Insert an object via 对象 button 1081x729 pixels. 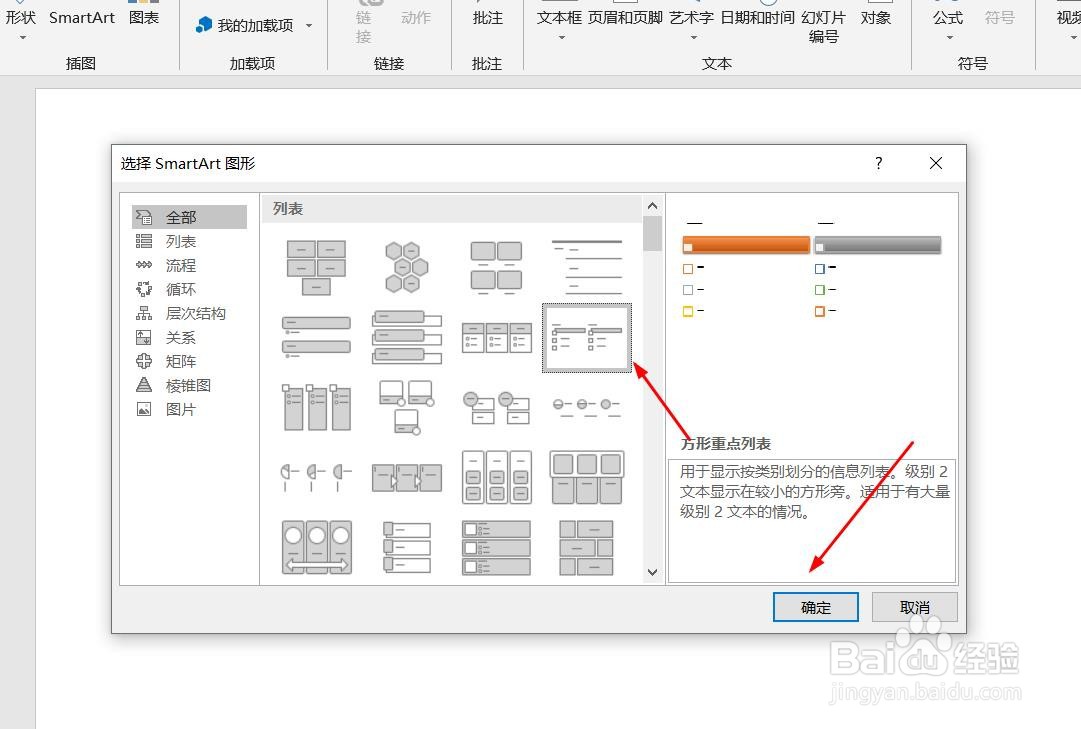pos(876,18)
